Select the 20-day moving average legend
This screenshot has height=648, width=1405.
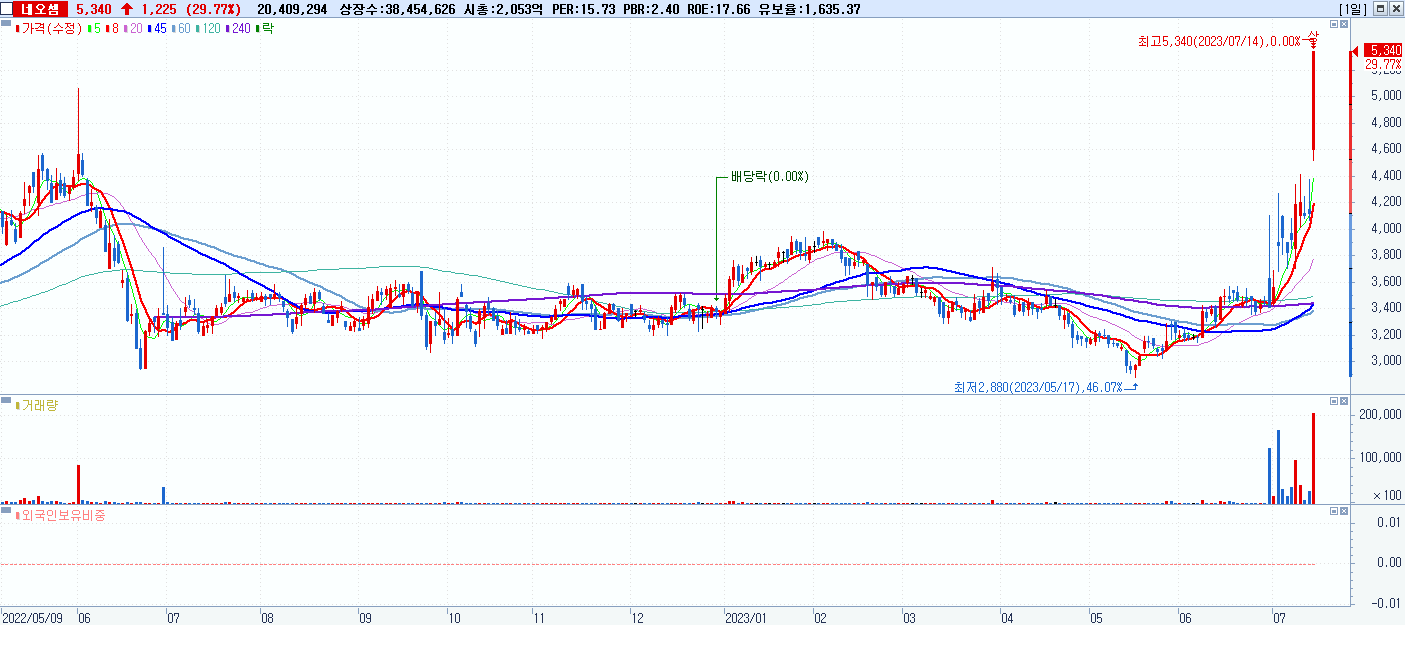(132, 28)
